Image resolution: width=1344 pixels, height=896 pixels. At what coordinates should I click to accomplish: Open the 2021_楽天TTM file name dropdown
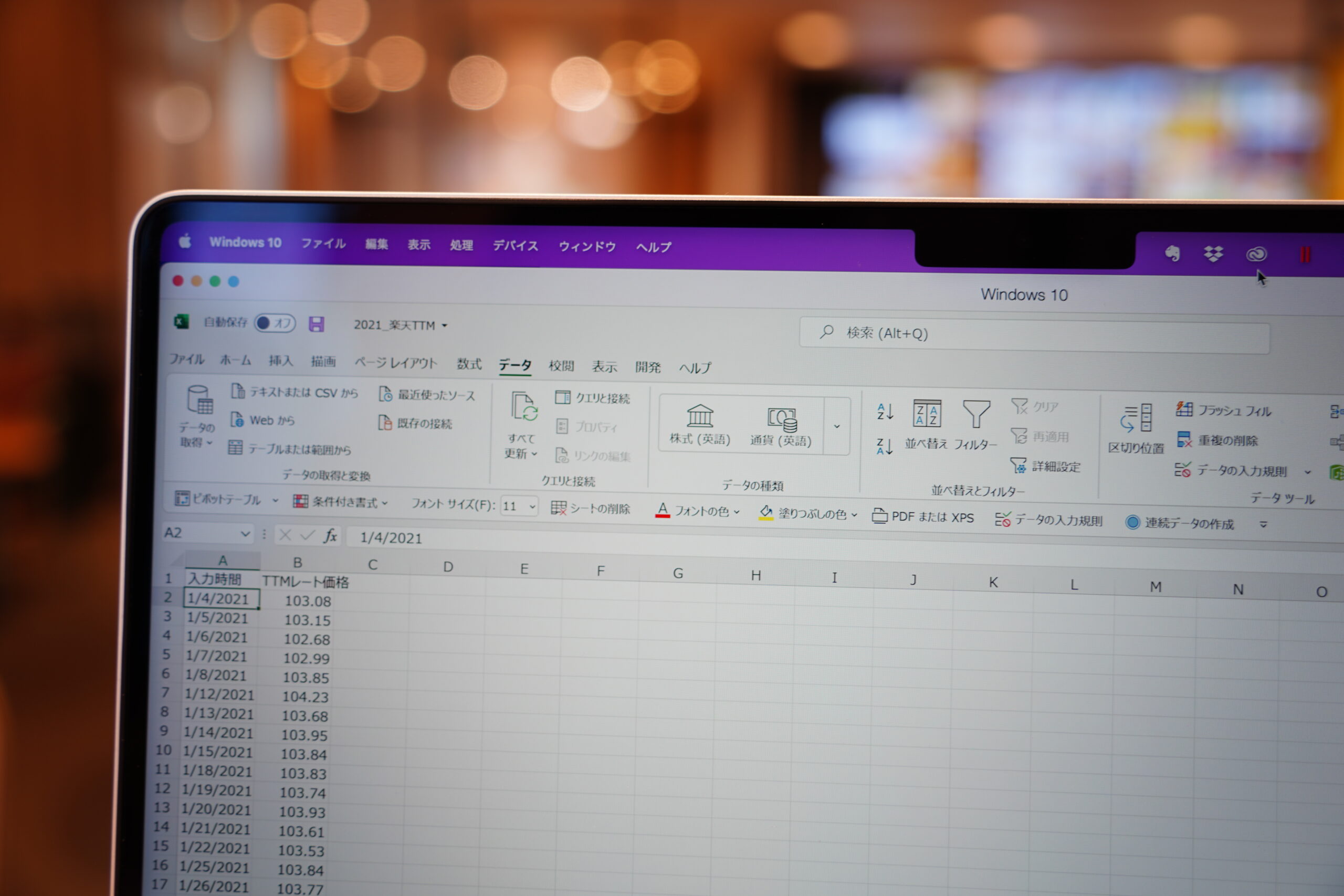tap(445, 325)
